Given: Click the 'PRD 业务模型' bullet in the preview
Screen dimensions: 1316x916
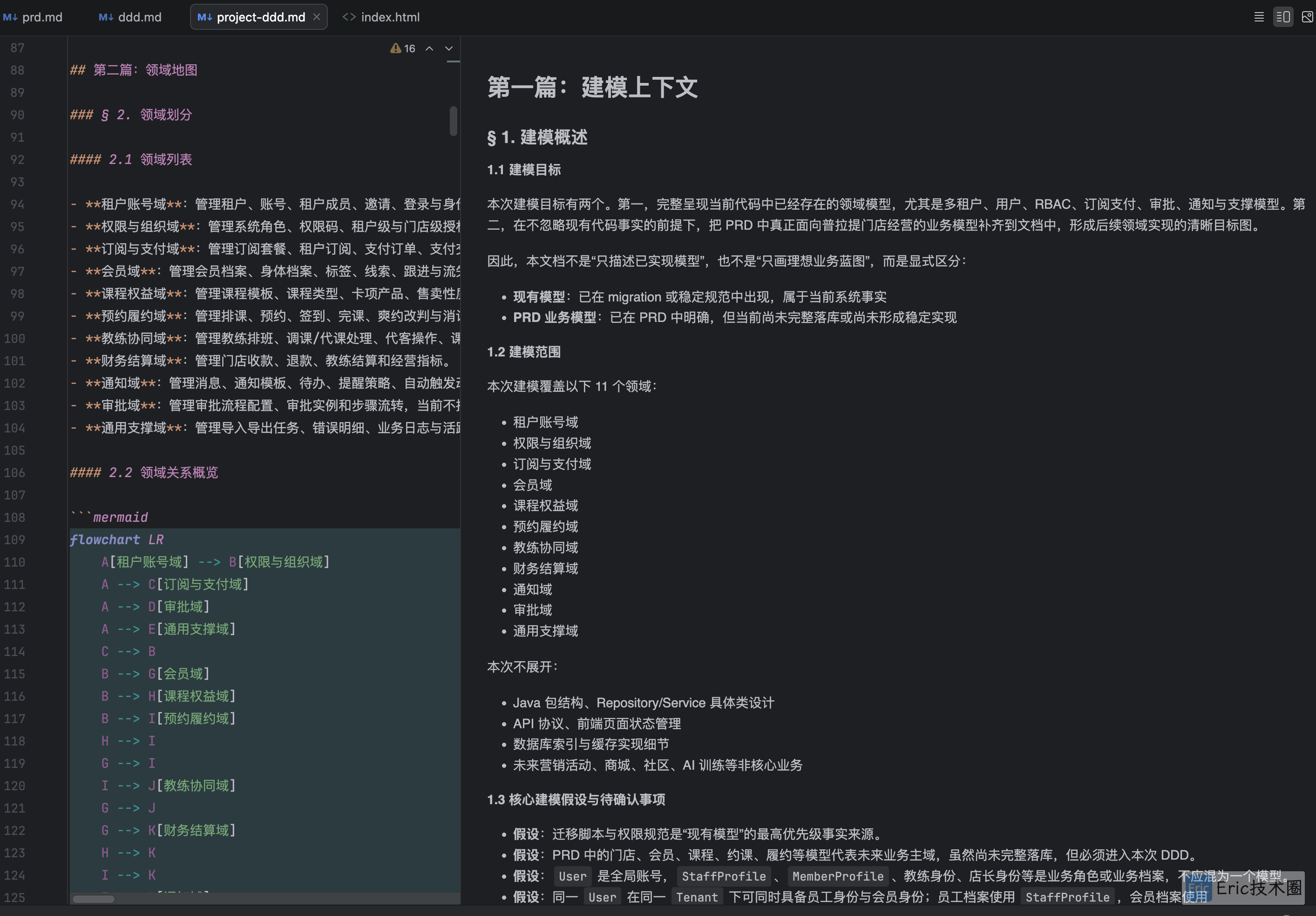Looking at the screenshot, I should (x=735, y=318).
